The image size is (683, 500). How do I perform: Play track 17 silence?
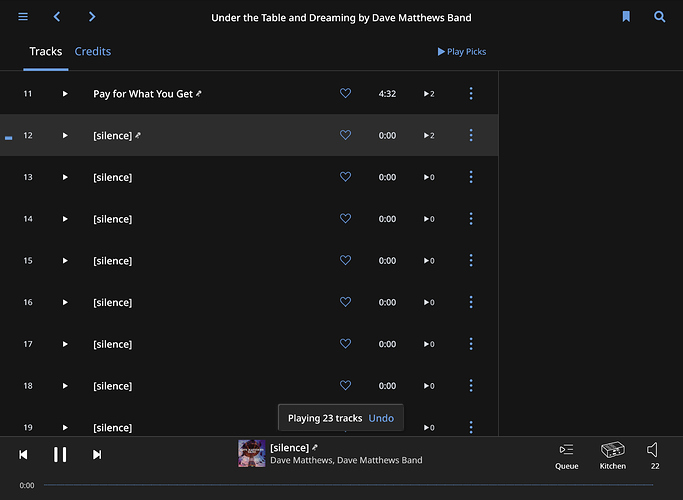[65, 344]
